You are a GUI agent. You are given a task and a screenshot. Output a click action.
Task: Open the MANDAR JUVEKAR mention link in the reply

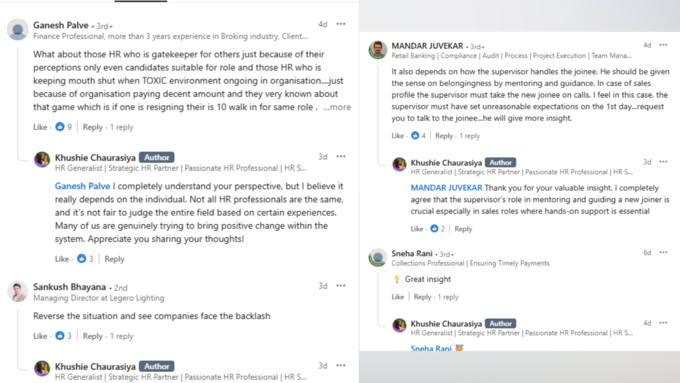coord(446,188)
